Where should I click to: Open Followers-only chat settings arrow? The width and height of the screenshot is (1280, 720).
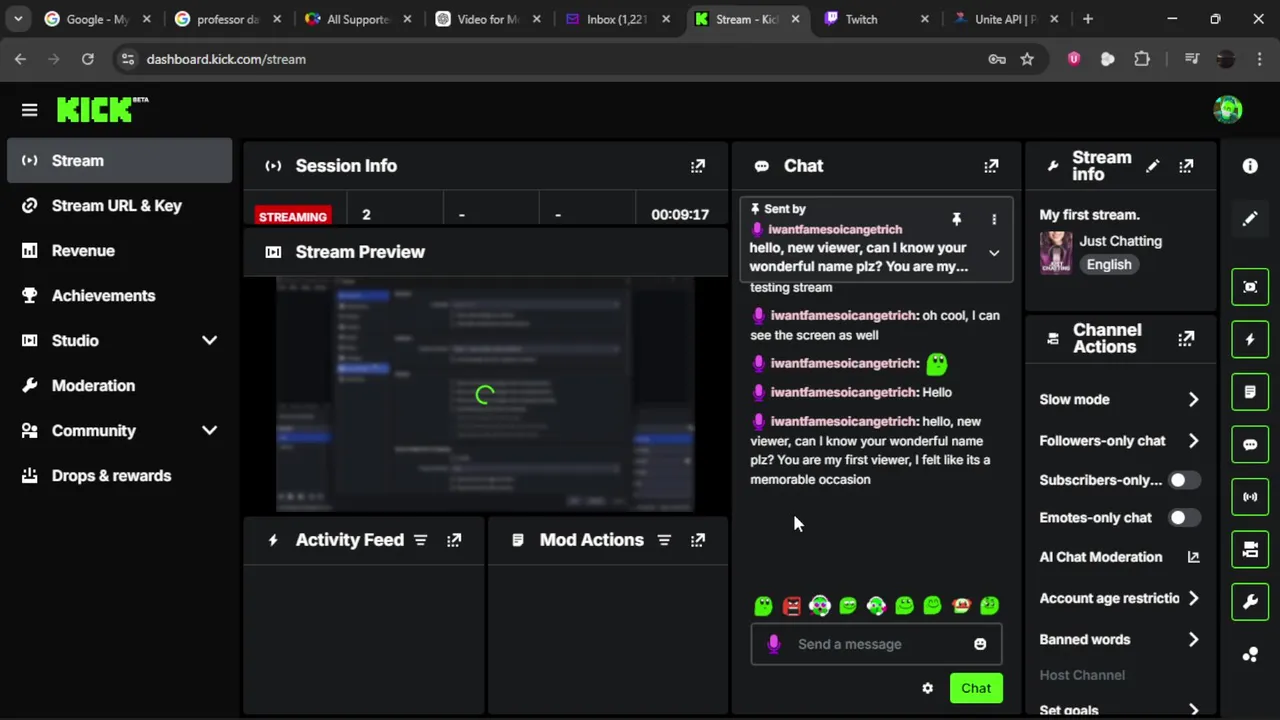pos(1193,441)
